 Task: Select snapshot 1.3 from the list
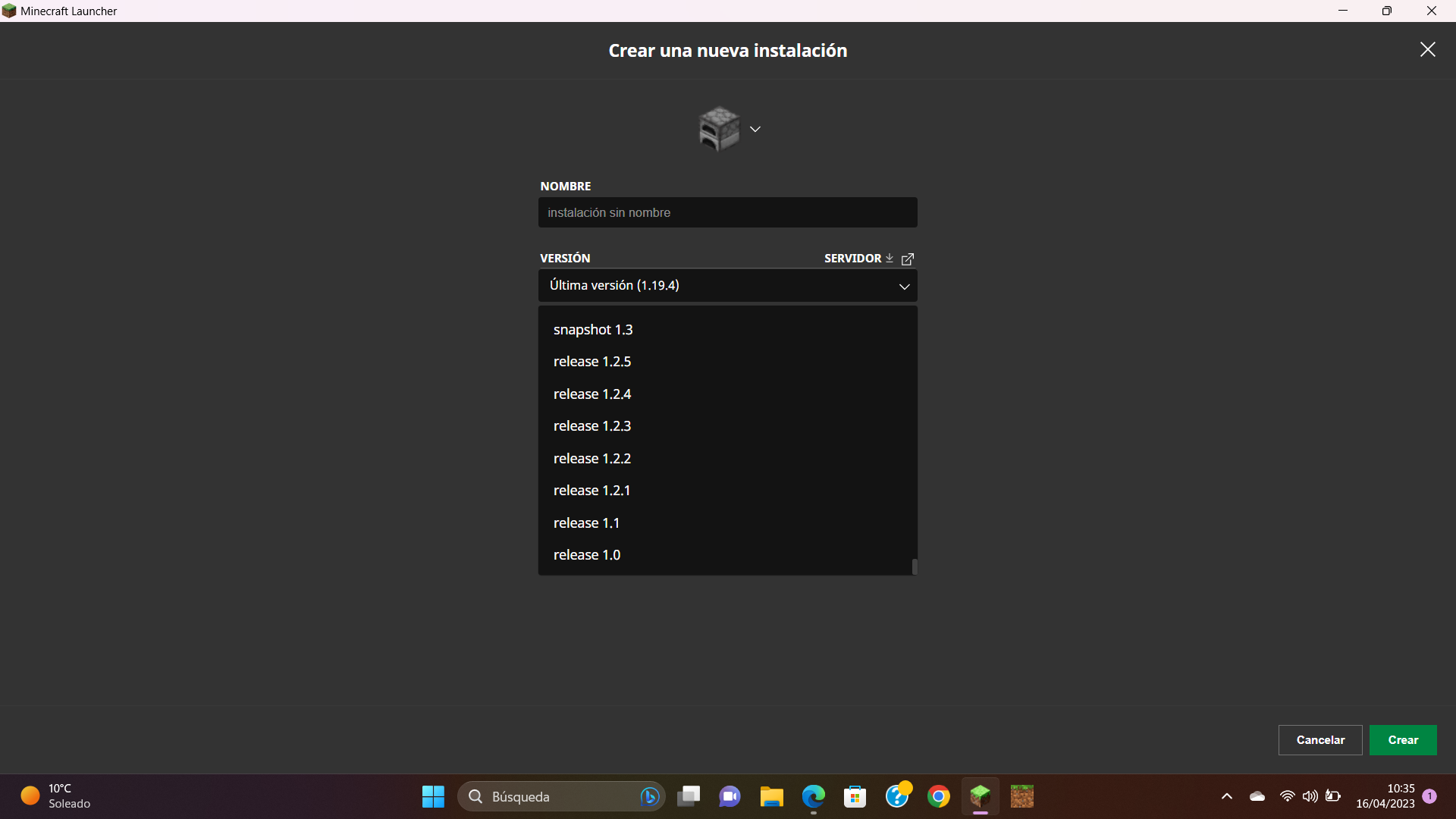tap(593, 330)
